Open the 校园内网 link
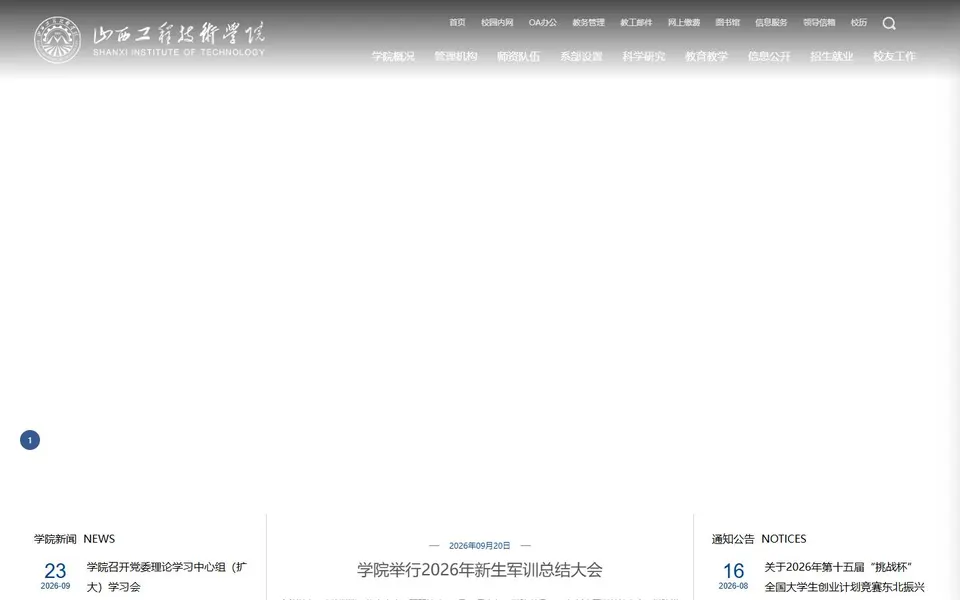Viewport: 960px width, 600px height. tap(497, 23)
